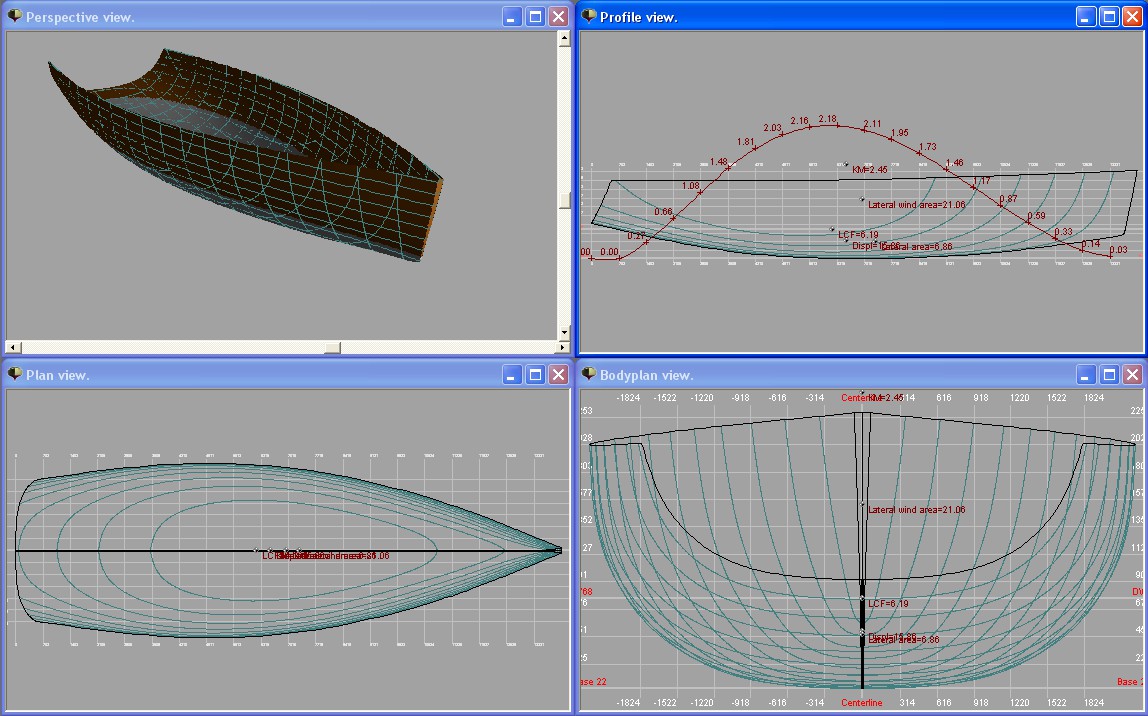Click the 2.03 curve value in Profile view
1148x716 pixels.
point(772,127)
